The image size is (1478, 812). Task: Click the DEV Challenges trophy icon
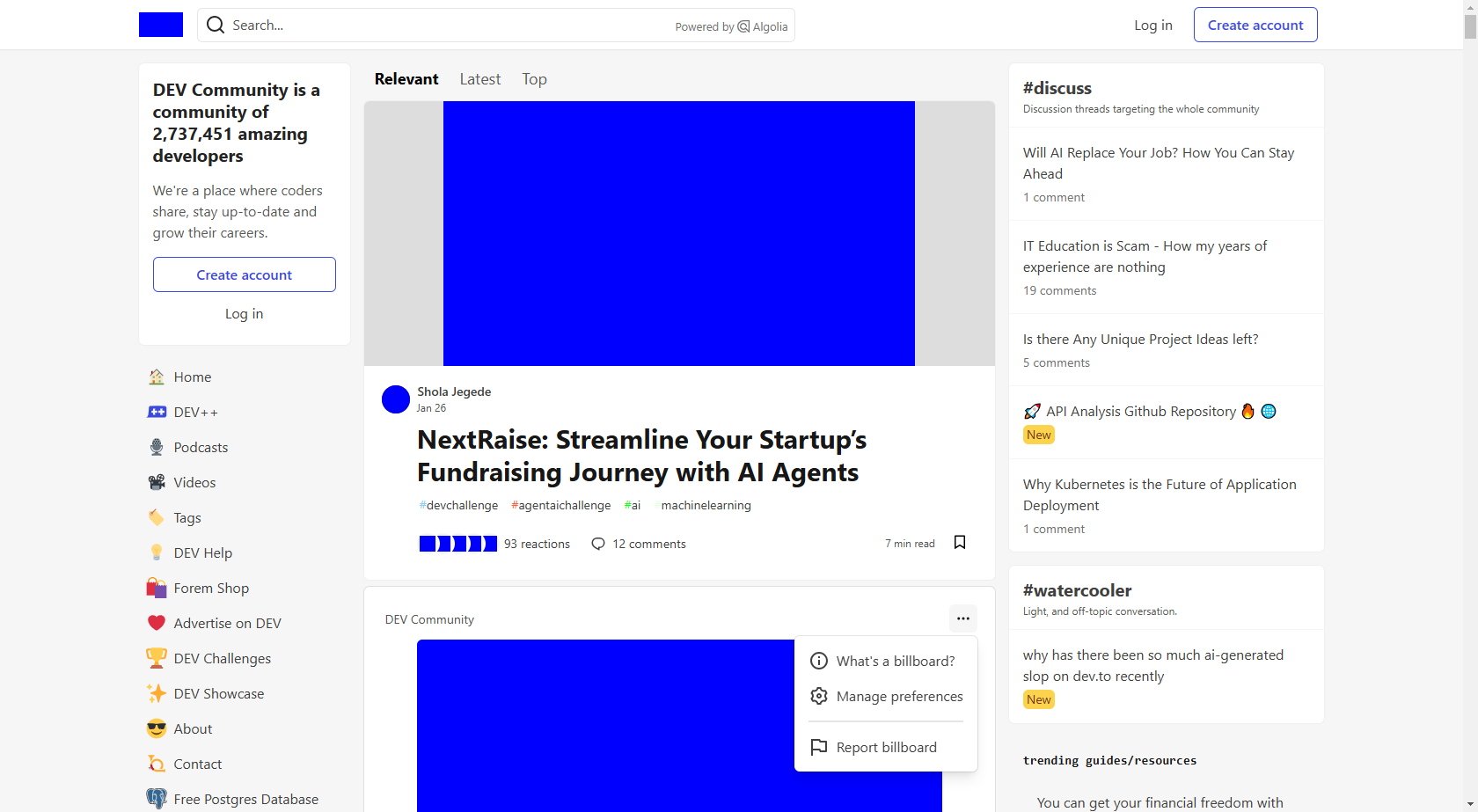(x=157, y=658)
